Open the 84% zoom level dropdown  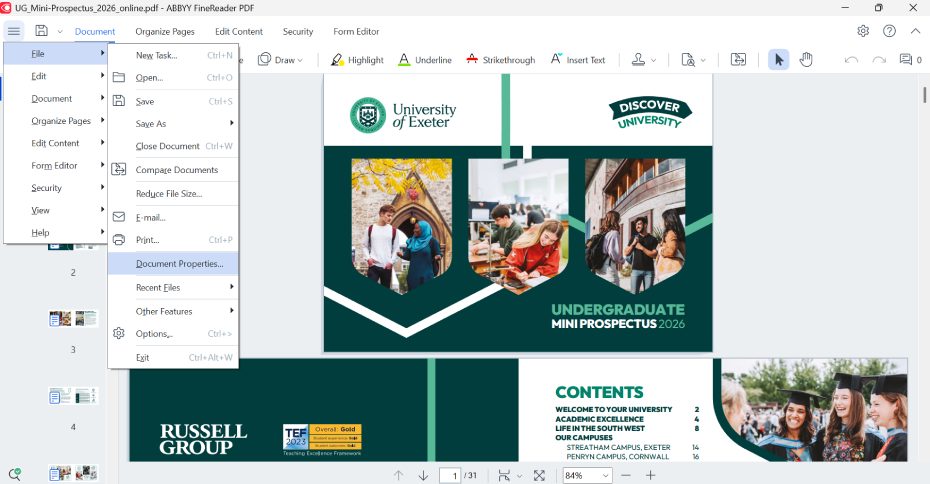pyautogui.click(x=587, y=475)
